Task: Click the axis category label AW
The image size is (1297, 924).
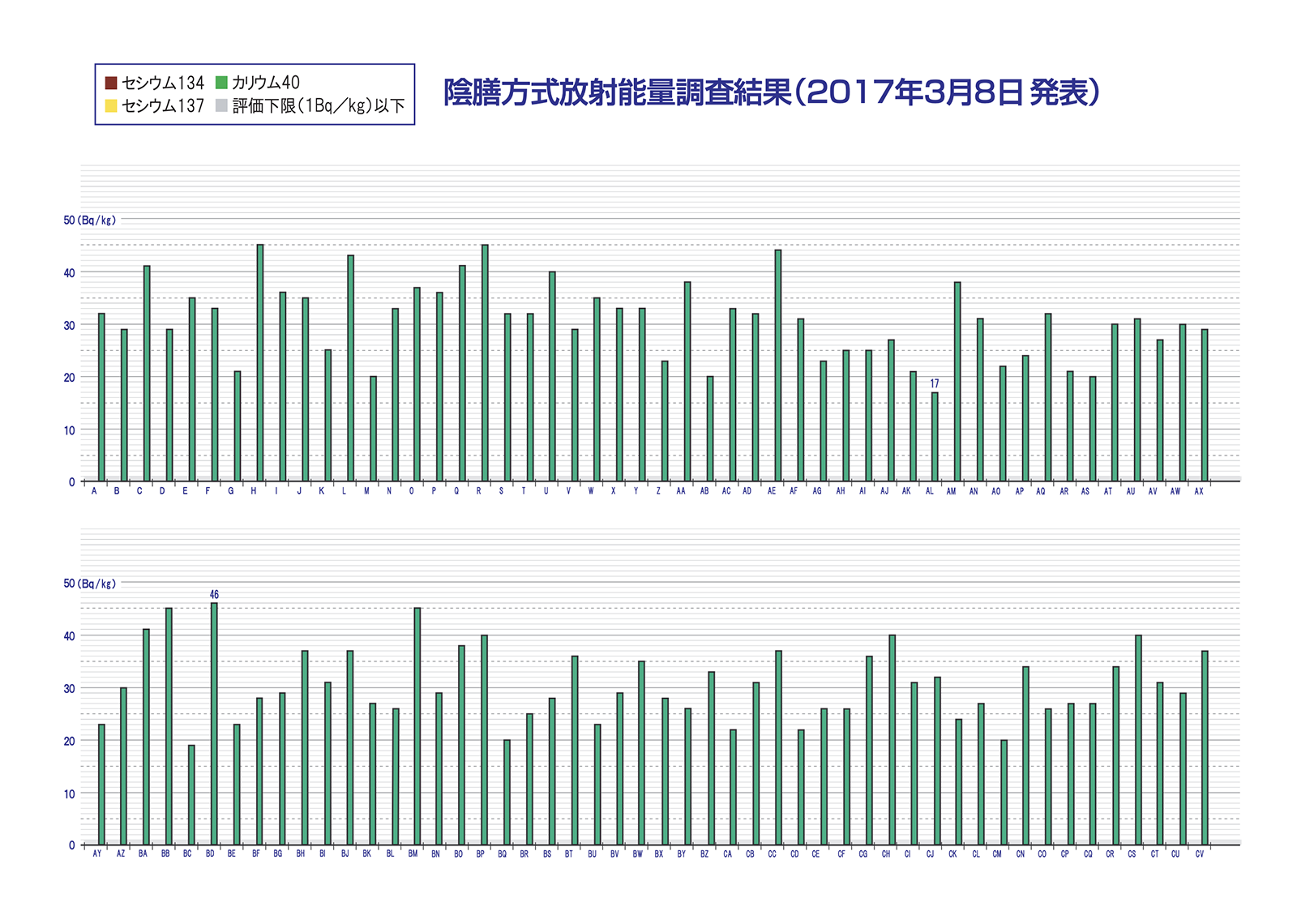Action: click(1175, 491)
